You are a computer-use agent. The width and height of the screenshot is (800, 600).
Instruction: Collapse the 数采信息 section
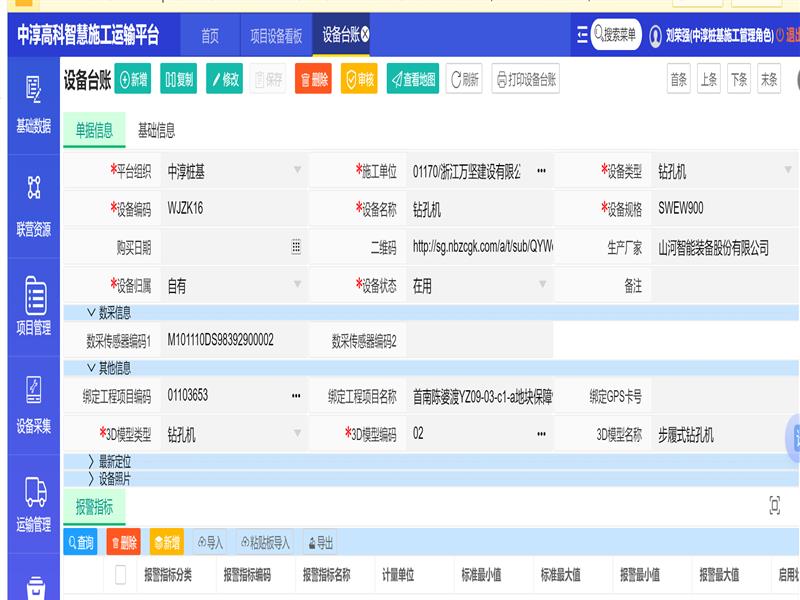pyautogui.click(x=109, y=313)
